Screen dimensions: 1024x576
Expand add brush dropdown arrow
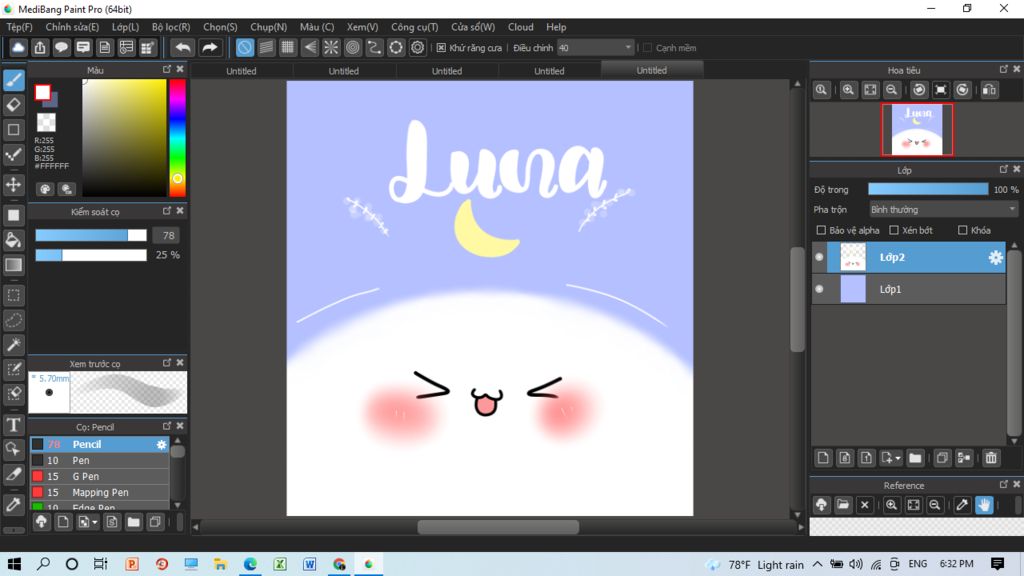(95, 522)
